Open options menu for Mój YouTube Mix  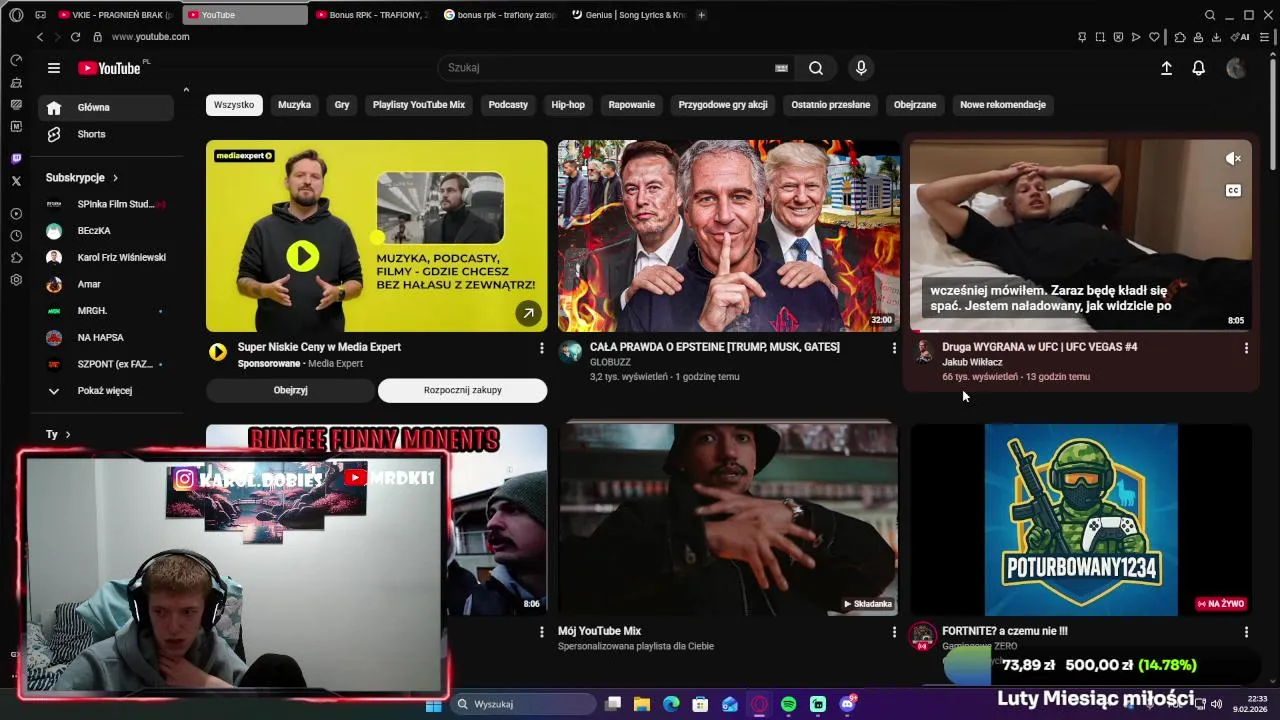coord(894,632)
